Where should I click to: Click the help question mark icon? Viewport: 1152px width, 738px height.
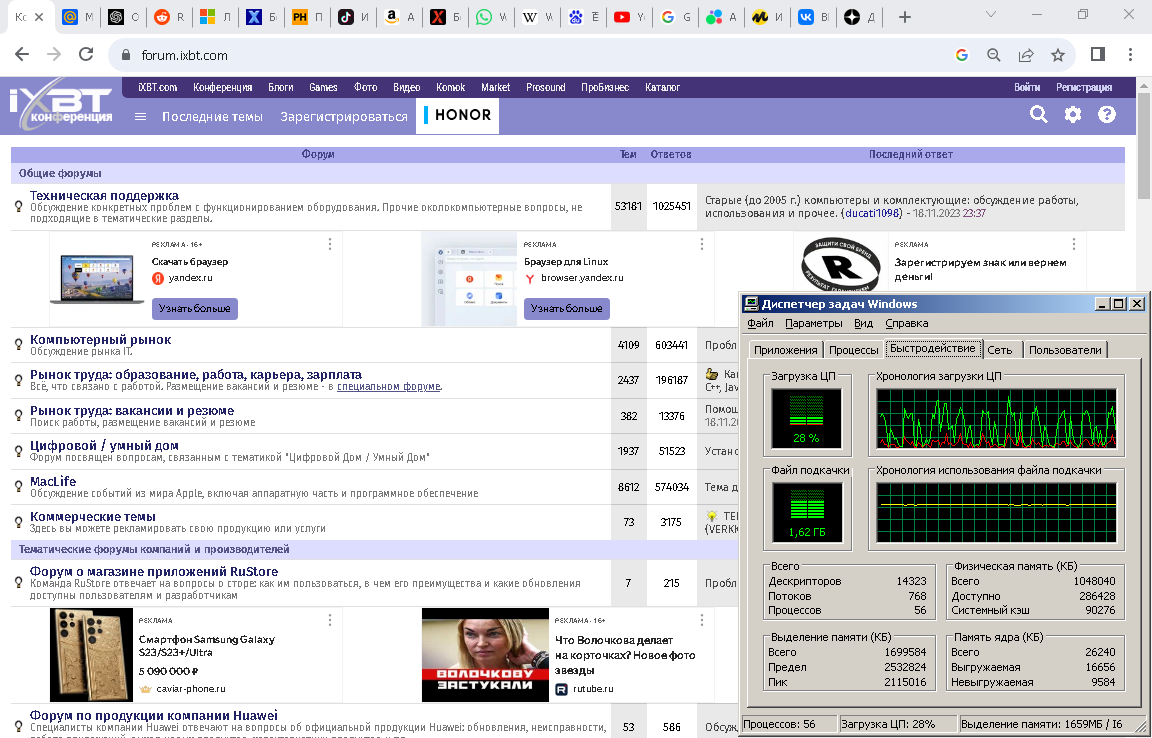coord(1107,115)
